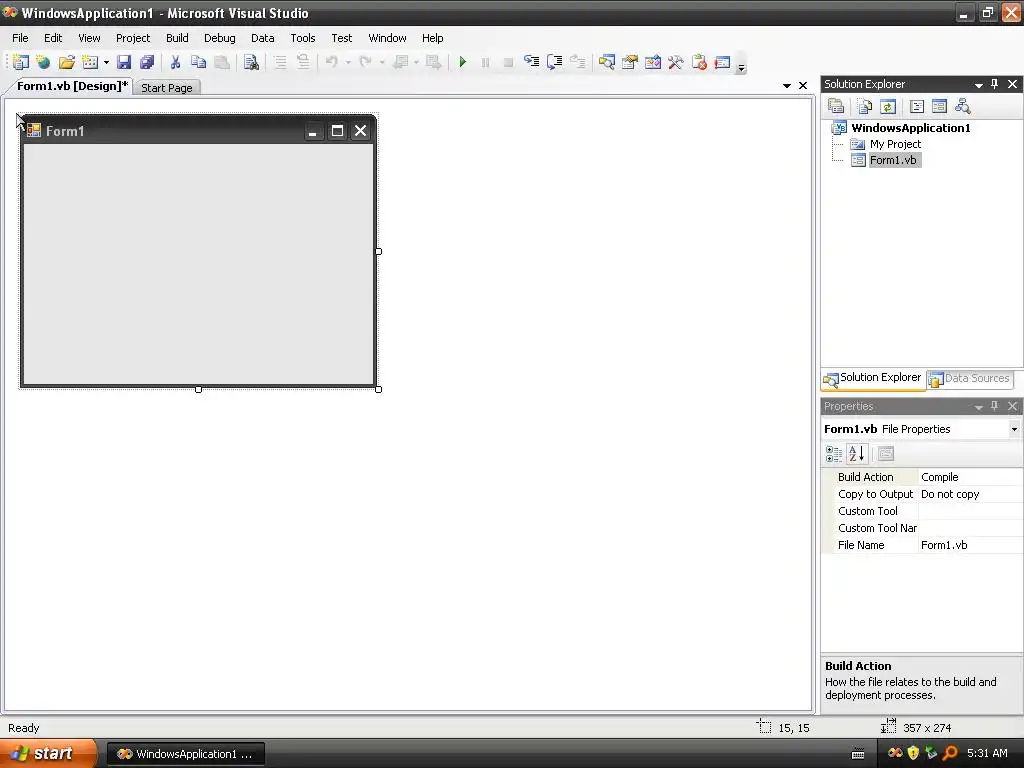Click View Code icon in Solution Explorer
Screen dimensions: 1024x768
(x=916, y=106)
